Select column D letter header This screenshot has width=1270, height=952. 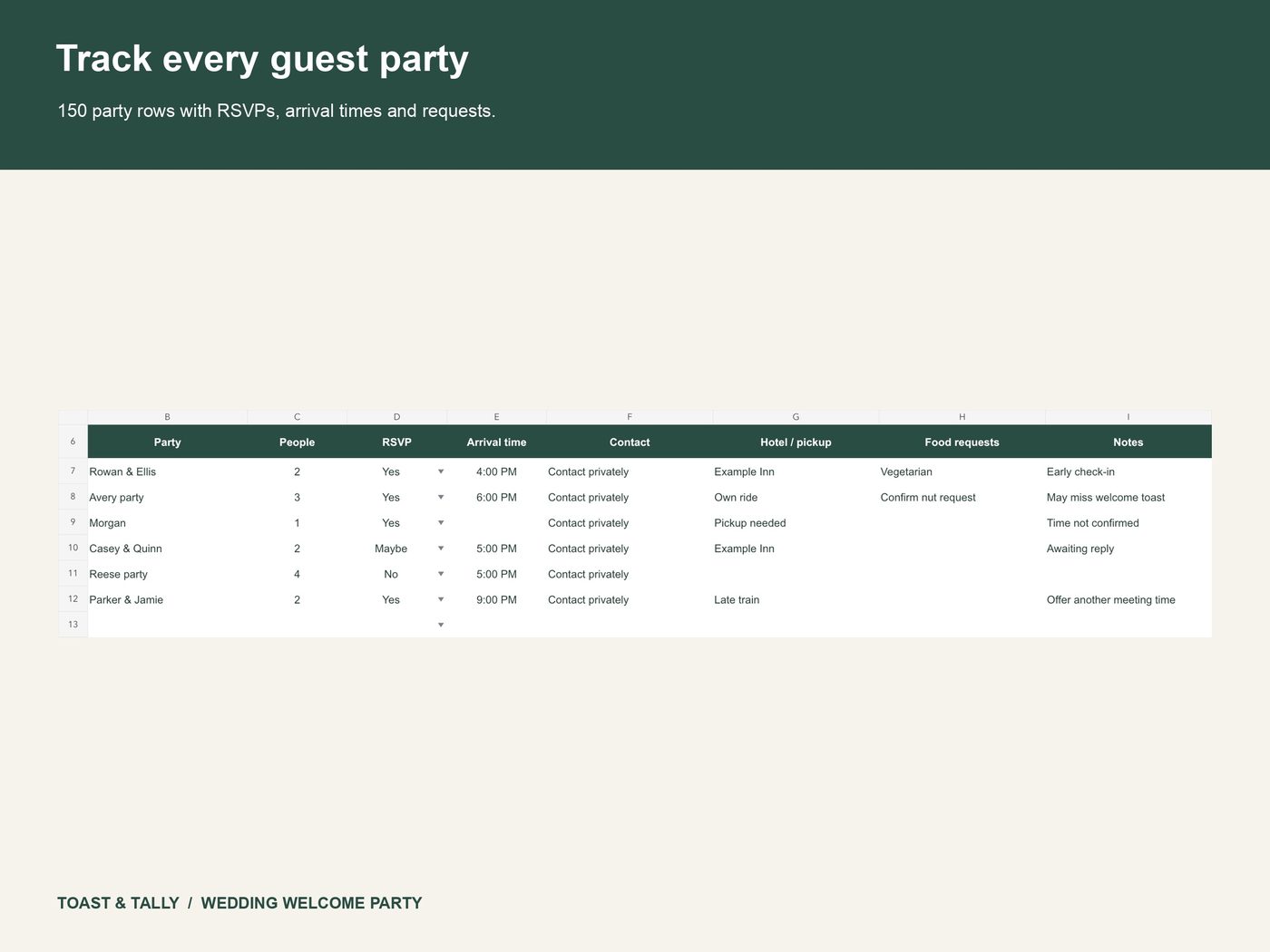pyautogui.click(x=396, y=417)
